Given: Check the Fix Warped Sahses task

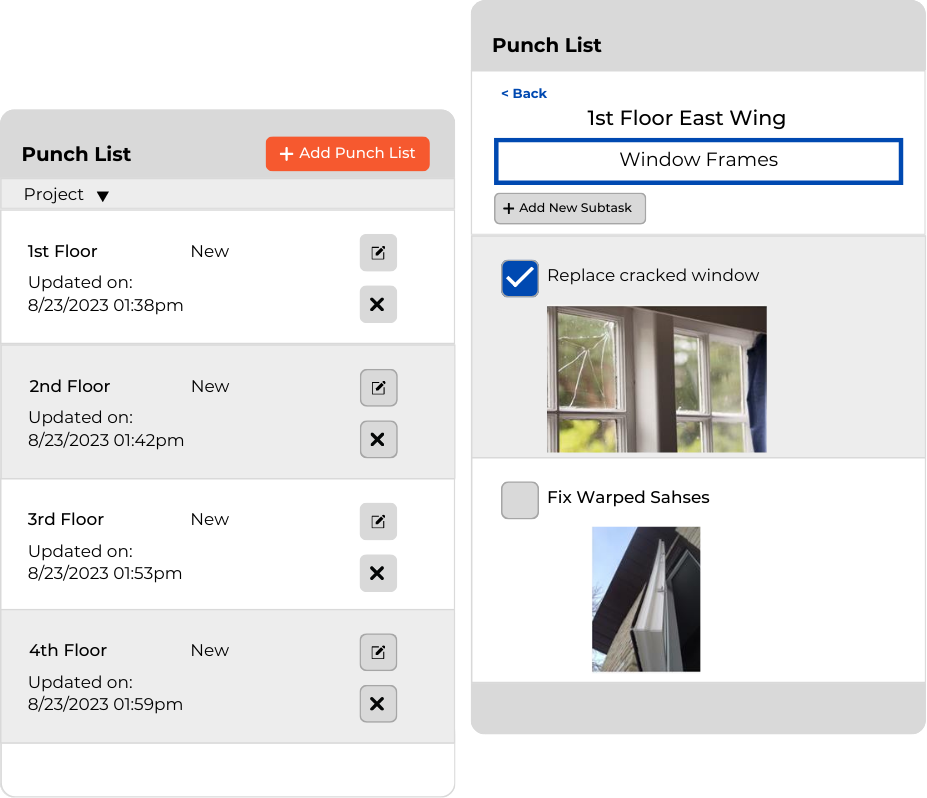Looking at the screenshot, I should (520, 500).
